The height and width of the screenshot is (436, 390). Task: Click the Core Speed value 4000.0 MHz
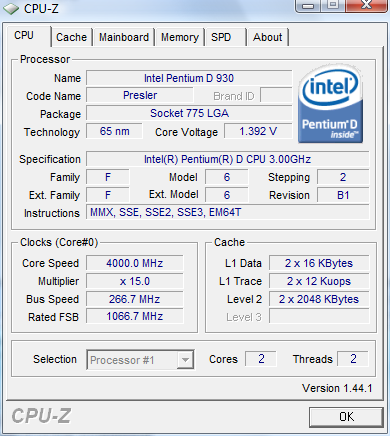135,263
